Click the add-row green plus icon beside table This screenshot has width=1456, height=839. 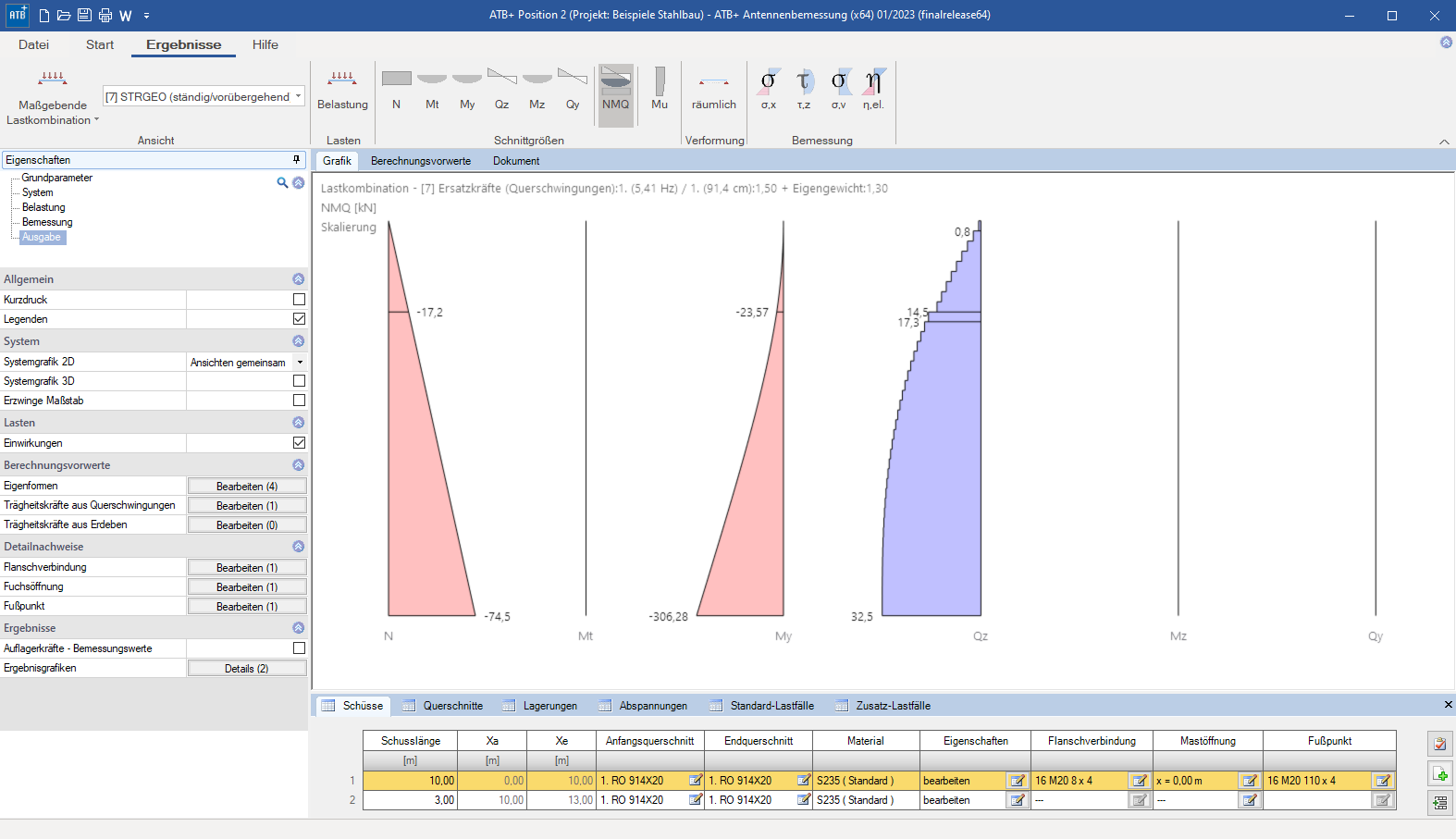click(x=1440, y=773)
